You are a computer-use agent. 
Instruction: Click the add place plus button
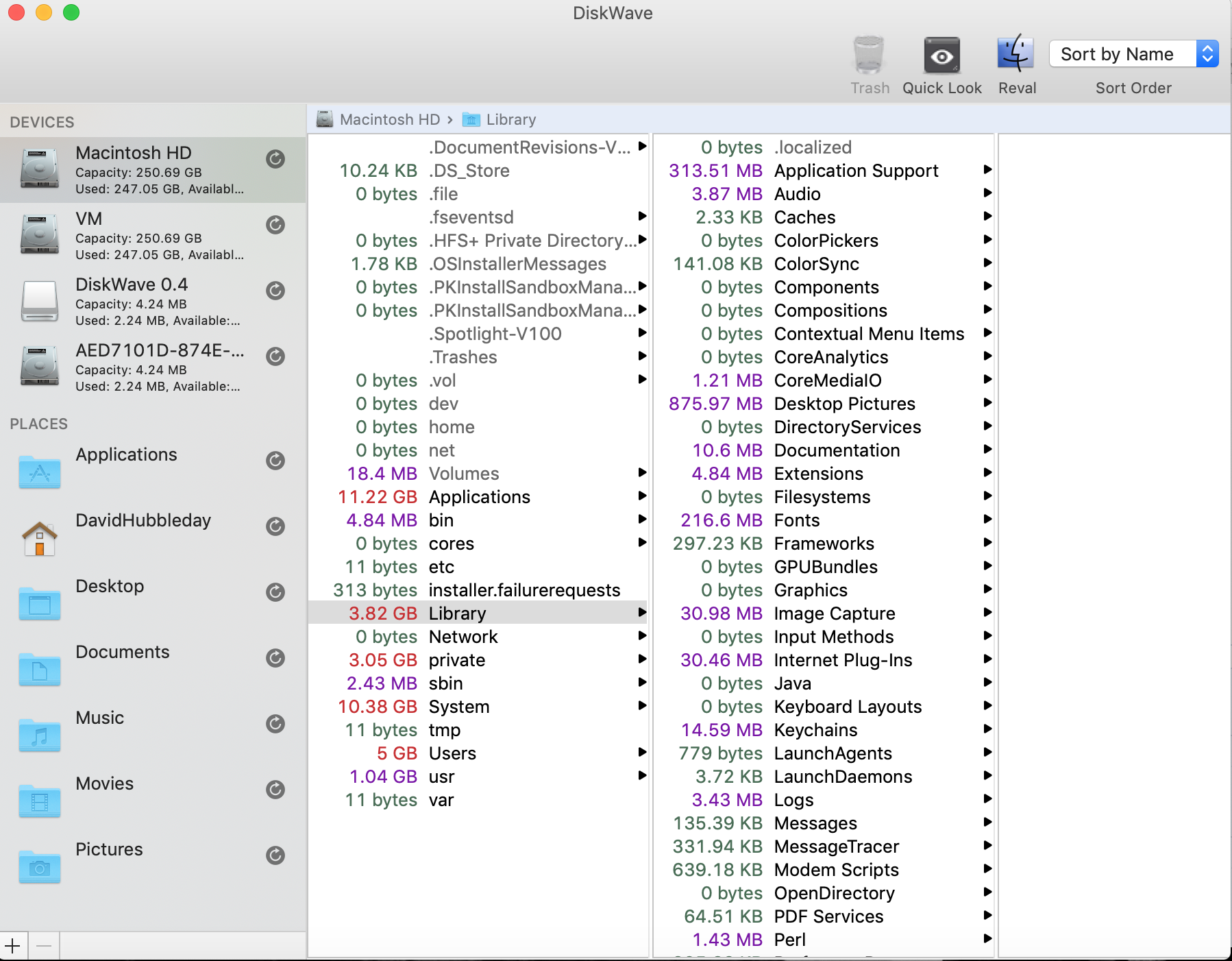[x=13, y=947]
